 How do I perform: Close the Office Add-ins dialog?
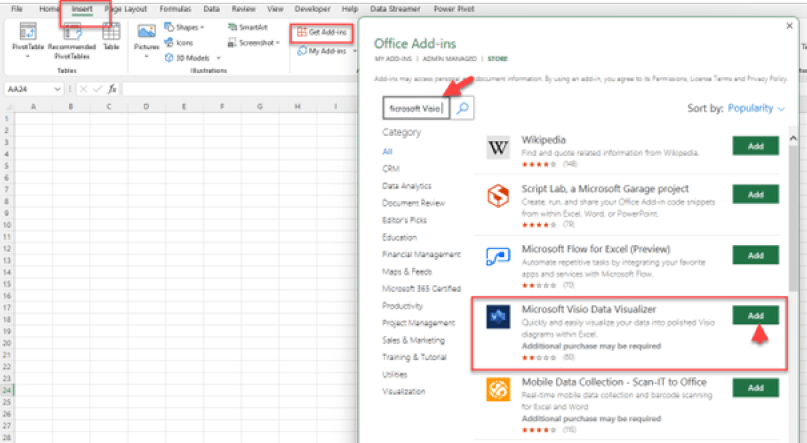(790, 26)
